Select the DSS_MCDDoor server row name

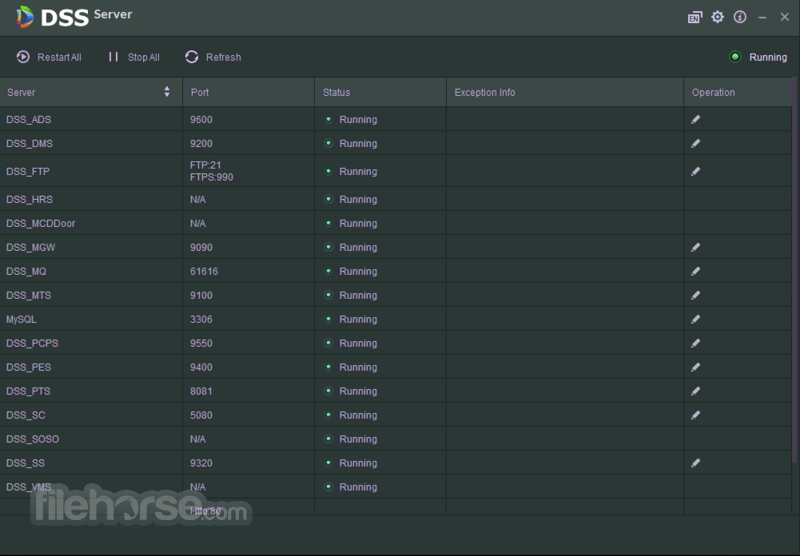click(x=41, y=223)
